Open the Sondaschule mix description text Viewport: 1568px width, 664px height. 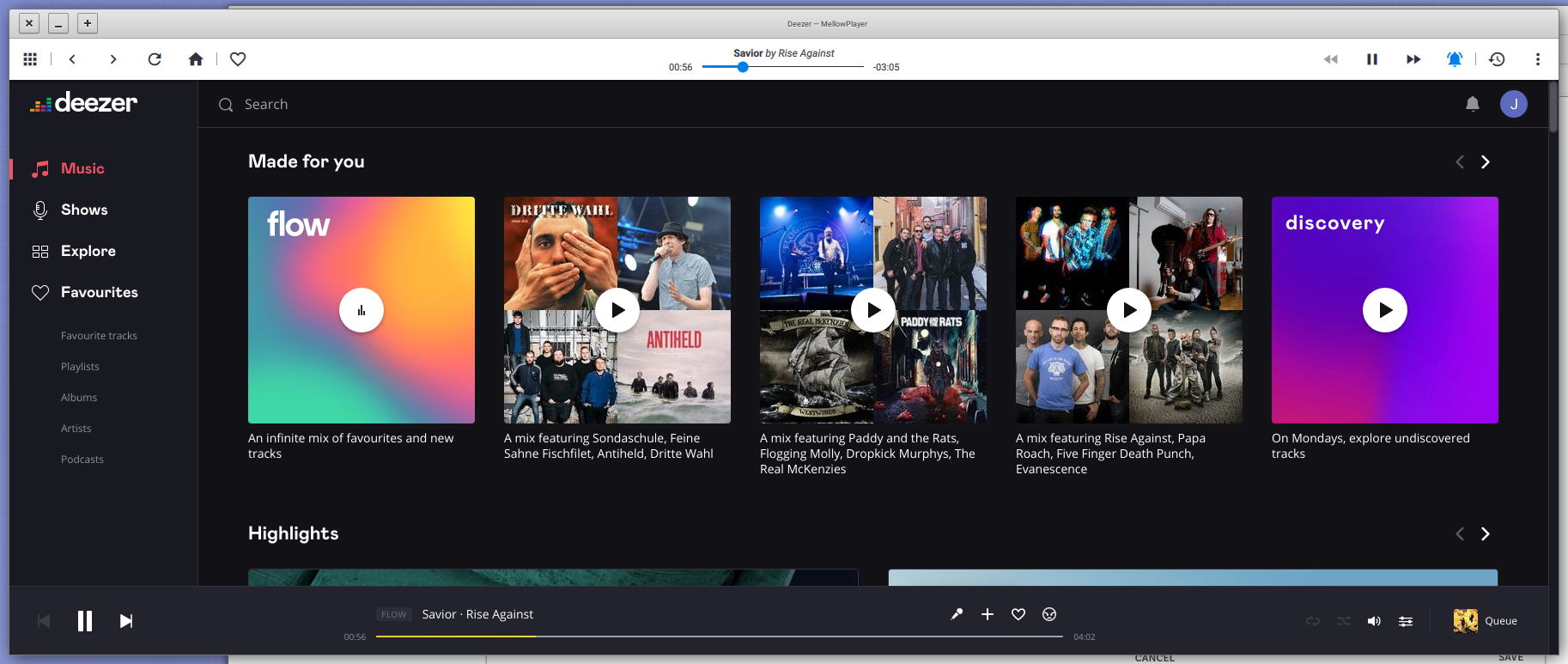(609, 446)
